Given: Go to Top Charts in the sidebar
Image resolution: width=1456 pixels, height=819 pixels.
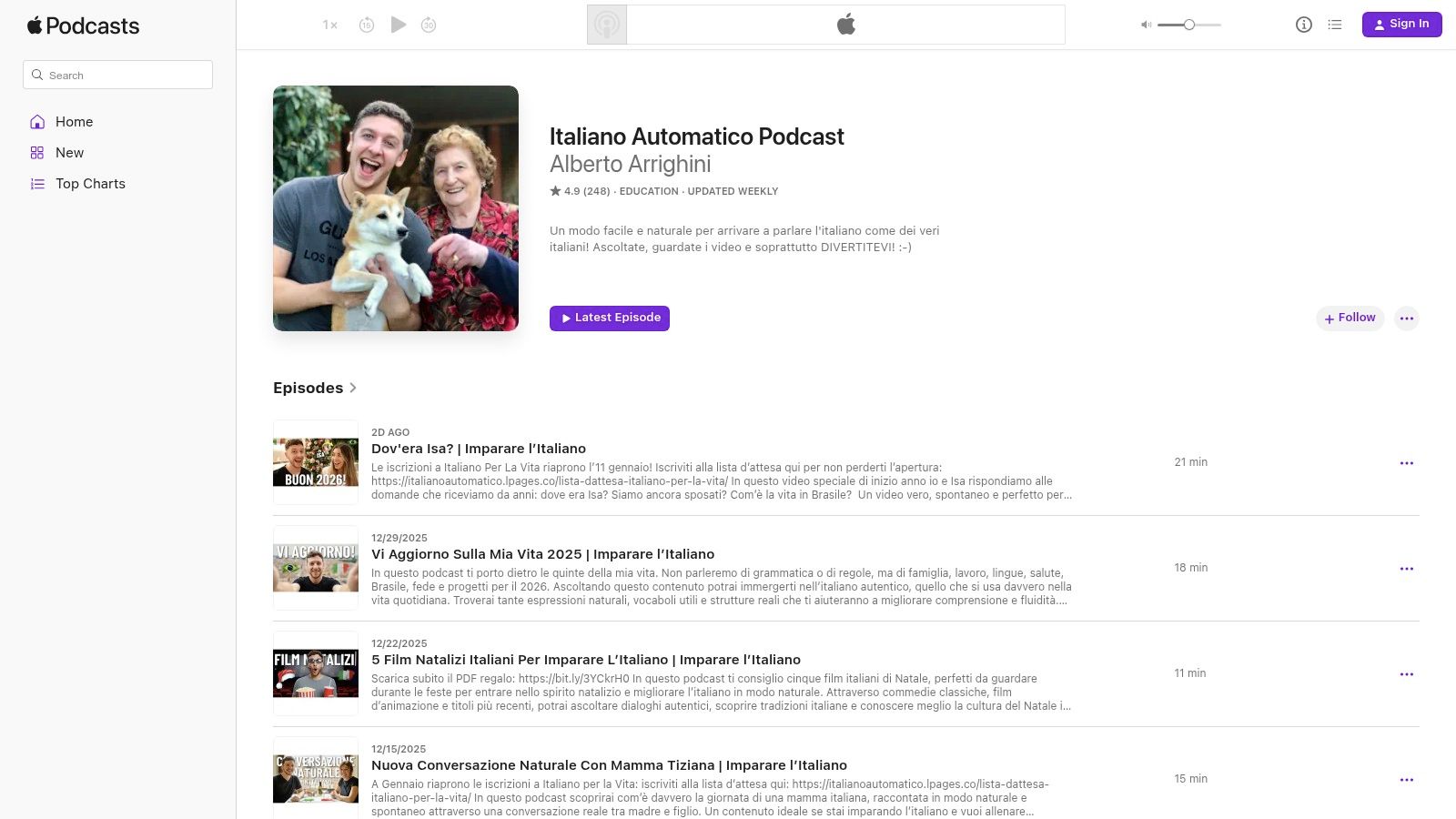Looking at the screenshot, I should pyautogui.click(x=90, y=184).
